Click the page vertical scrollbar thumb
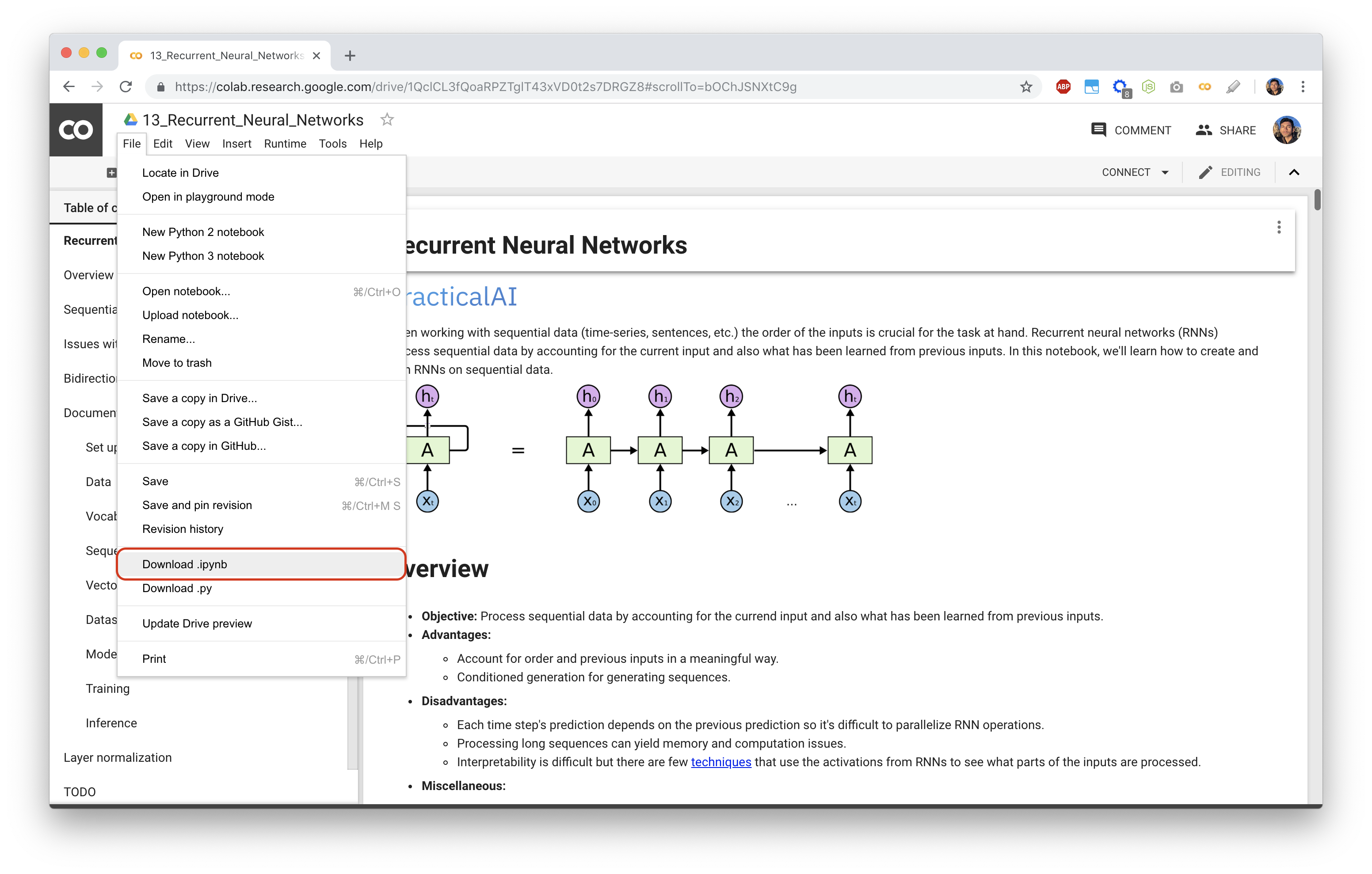Viewport: 1372px width, 874px height. [1317, 201]
